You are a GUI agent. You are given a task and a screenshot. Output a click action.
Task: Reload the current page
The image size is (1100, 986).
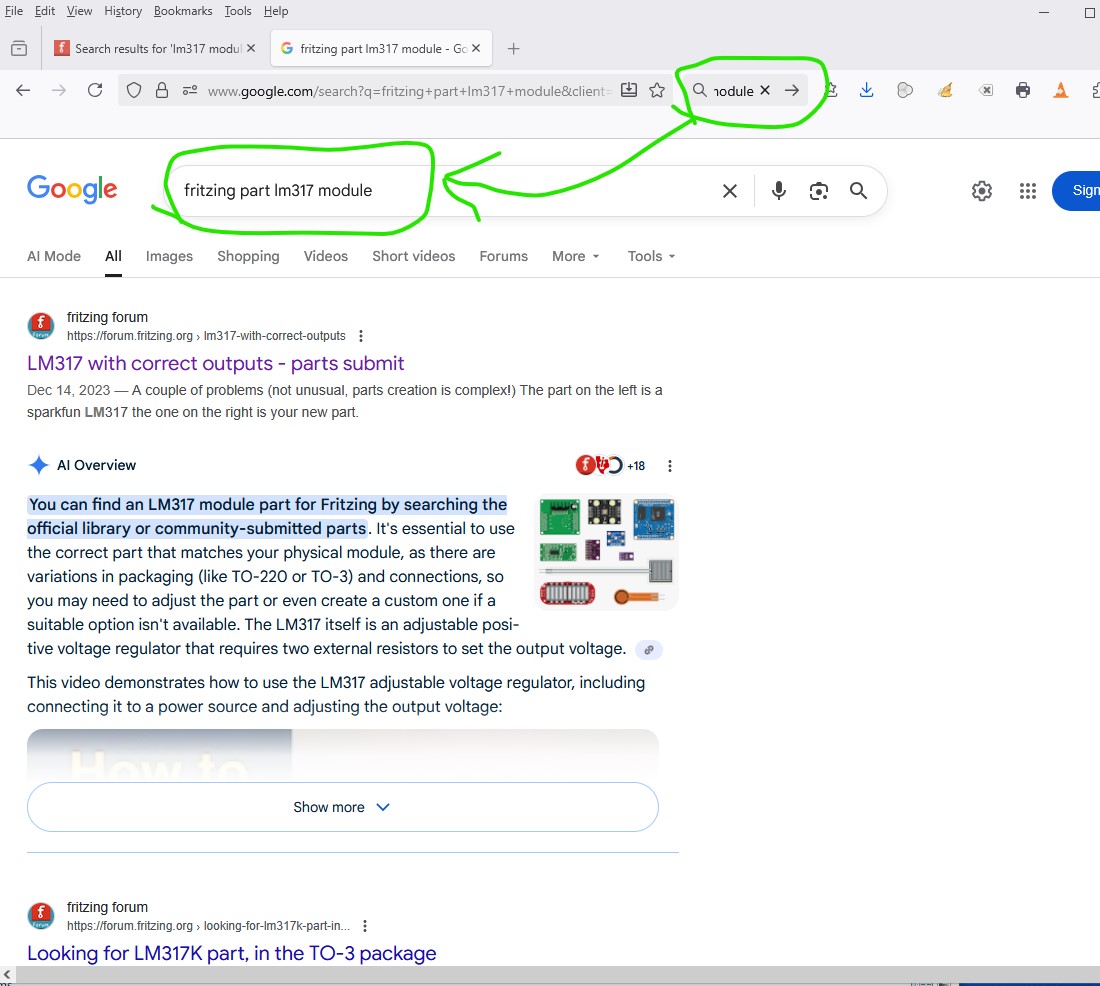tap(95, 91)
